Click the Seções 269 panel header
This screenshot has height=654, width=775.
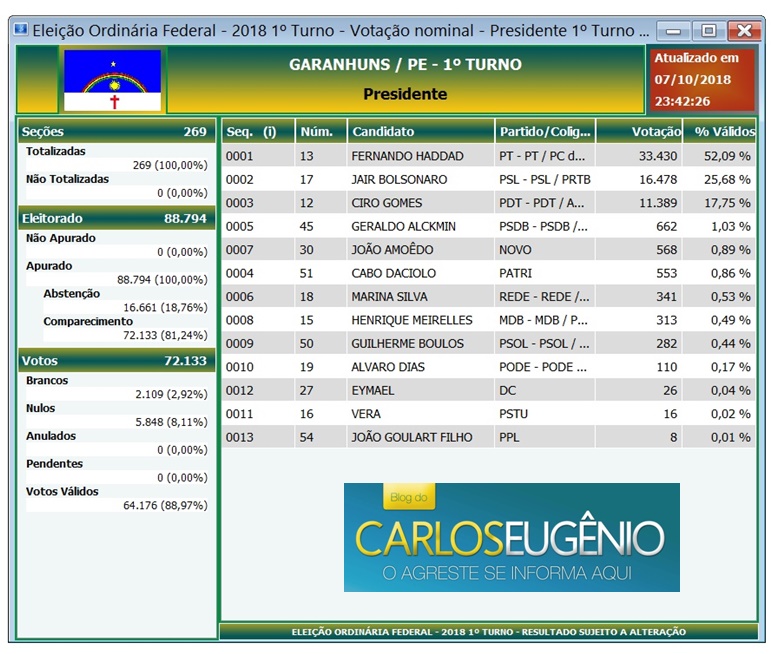tap(117, 131)
